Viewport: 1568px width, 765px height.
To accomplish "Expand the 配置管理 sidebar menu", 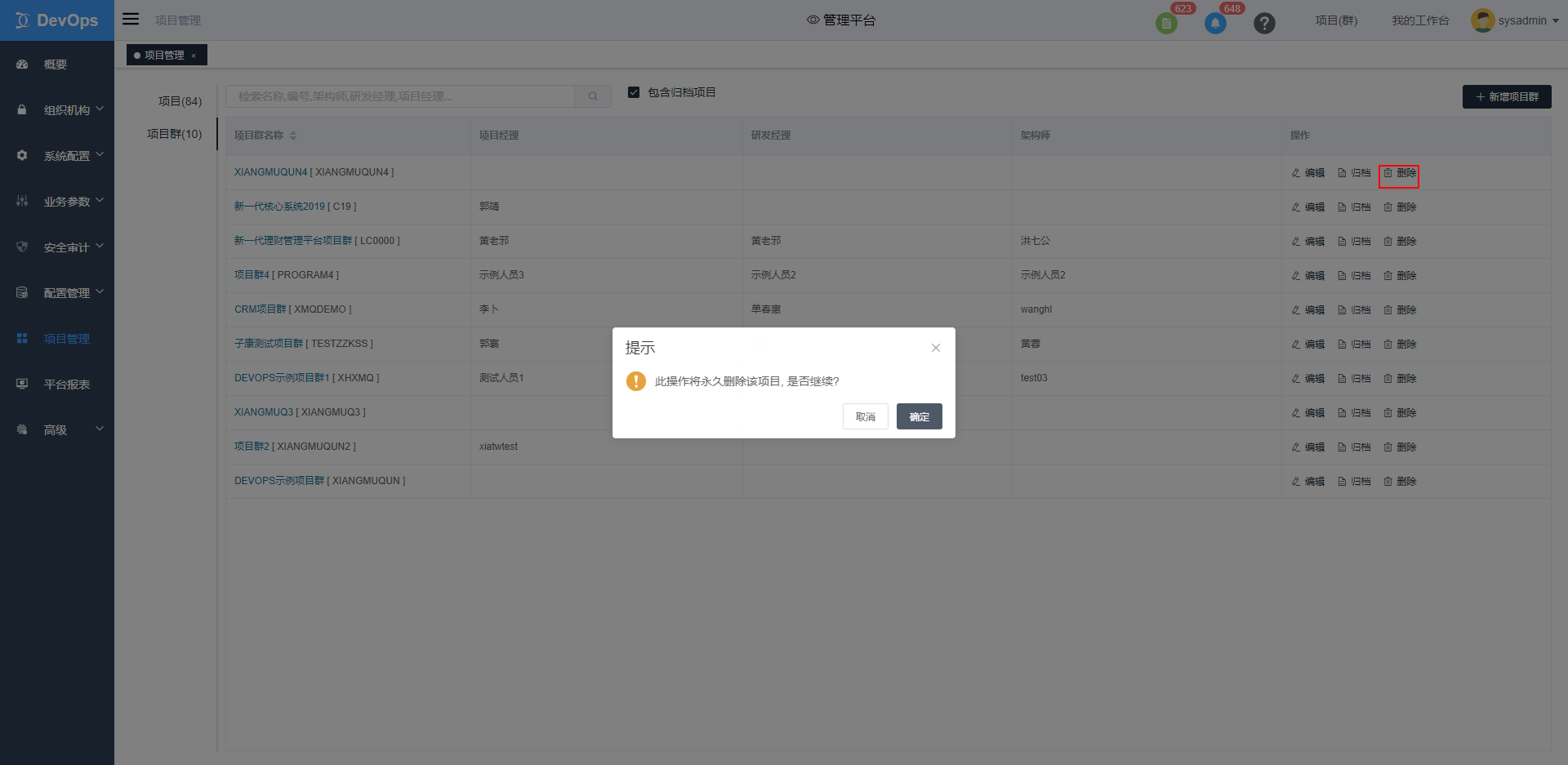I will click(x=57, y=292).
